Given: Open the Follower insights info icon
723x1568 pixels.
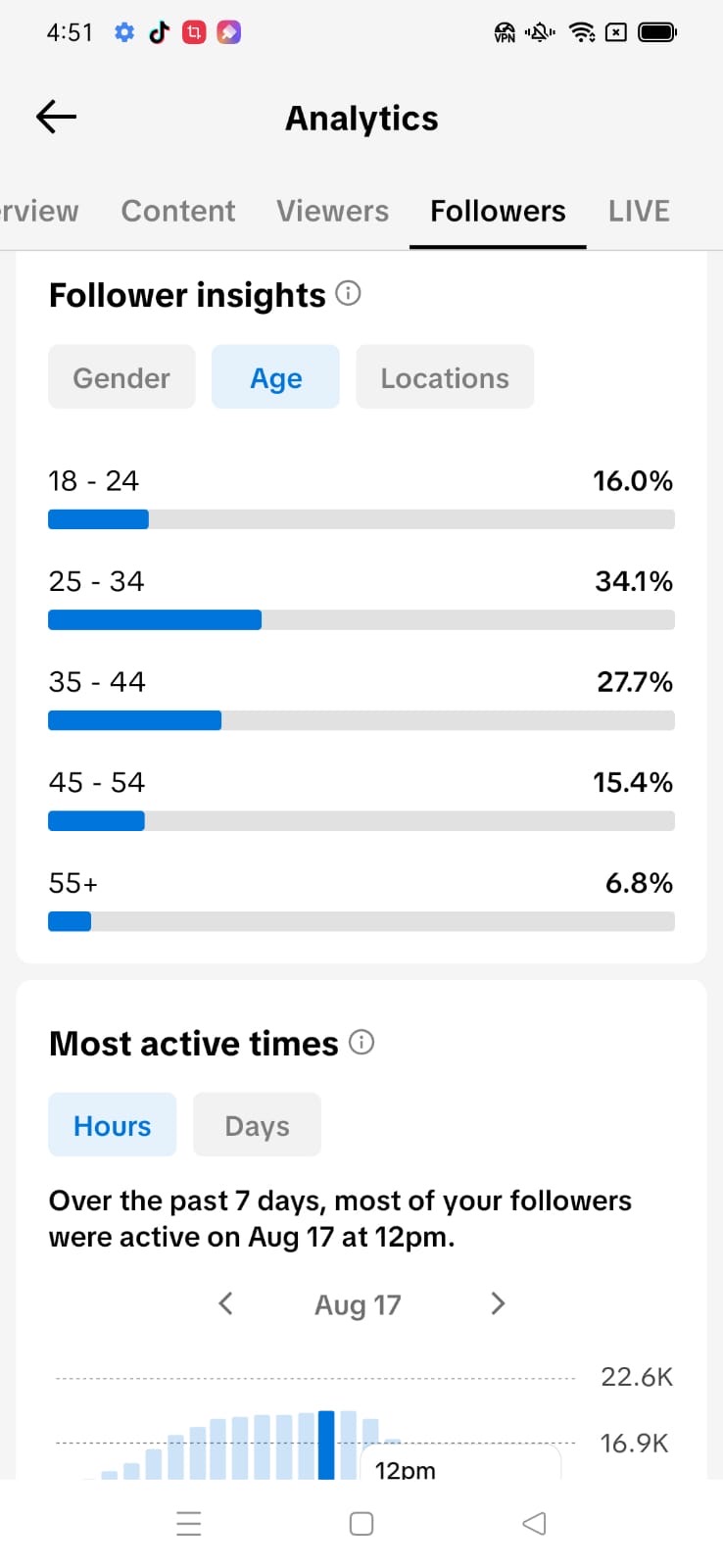Looking at the screenshot, I should pyautogui.click(x=348, y=293).
